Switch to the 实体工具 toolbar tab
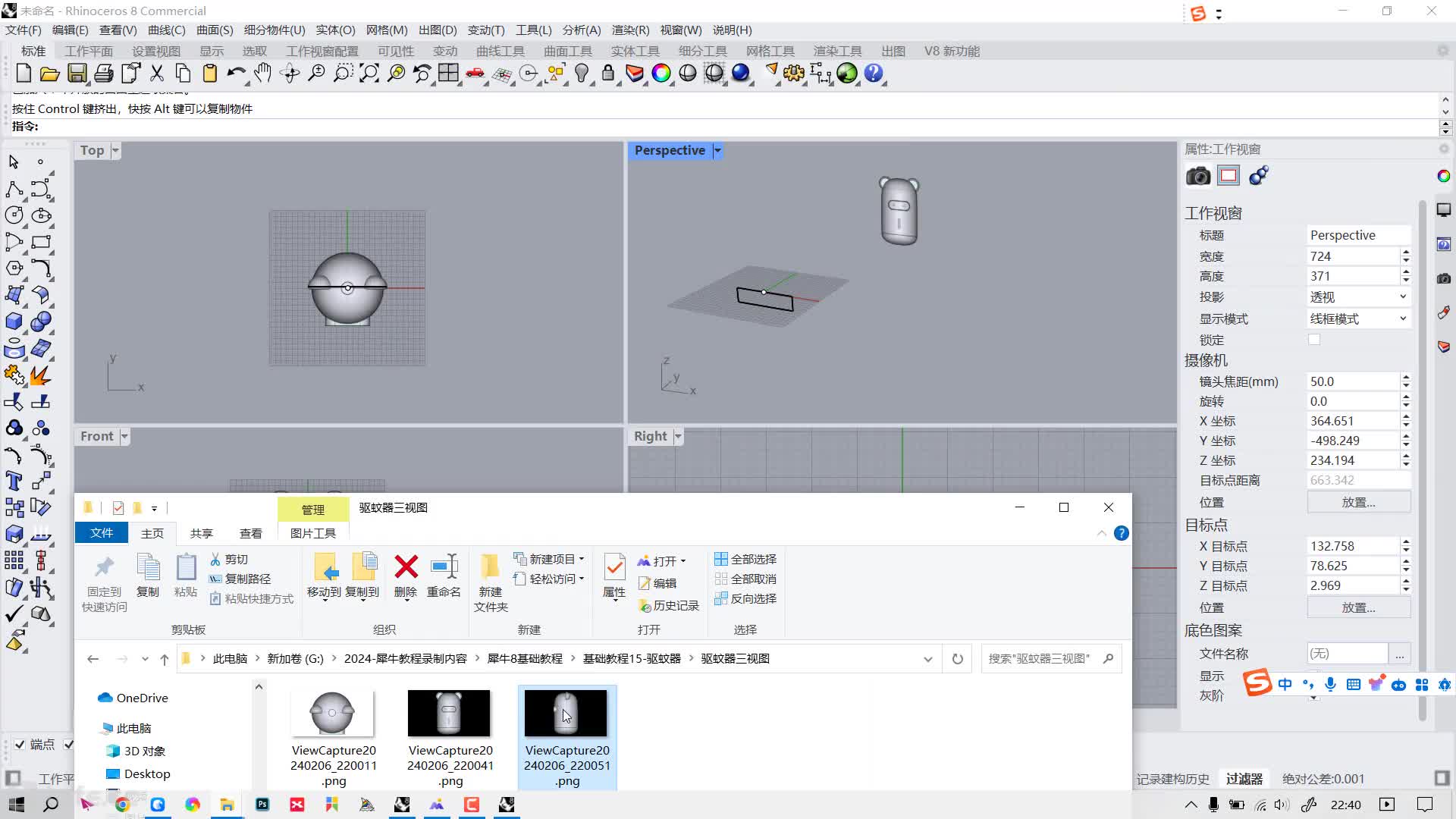Image resolution: width=1456 pixels, height=819 pixels. click(635, 51)
